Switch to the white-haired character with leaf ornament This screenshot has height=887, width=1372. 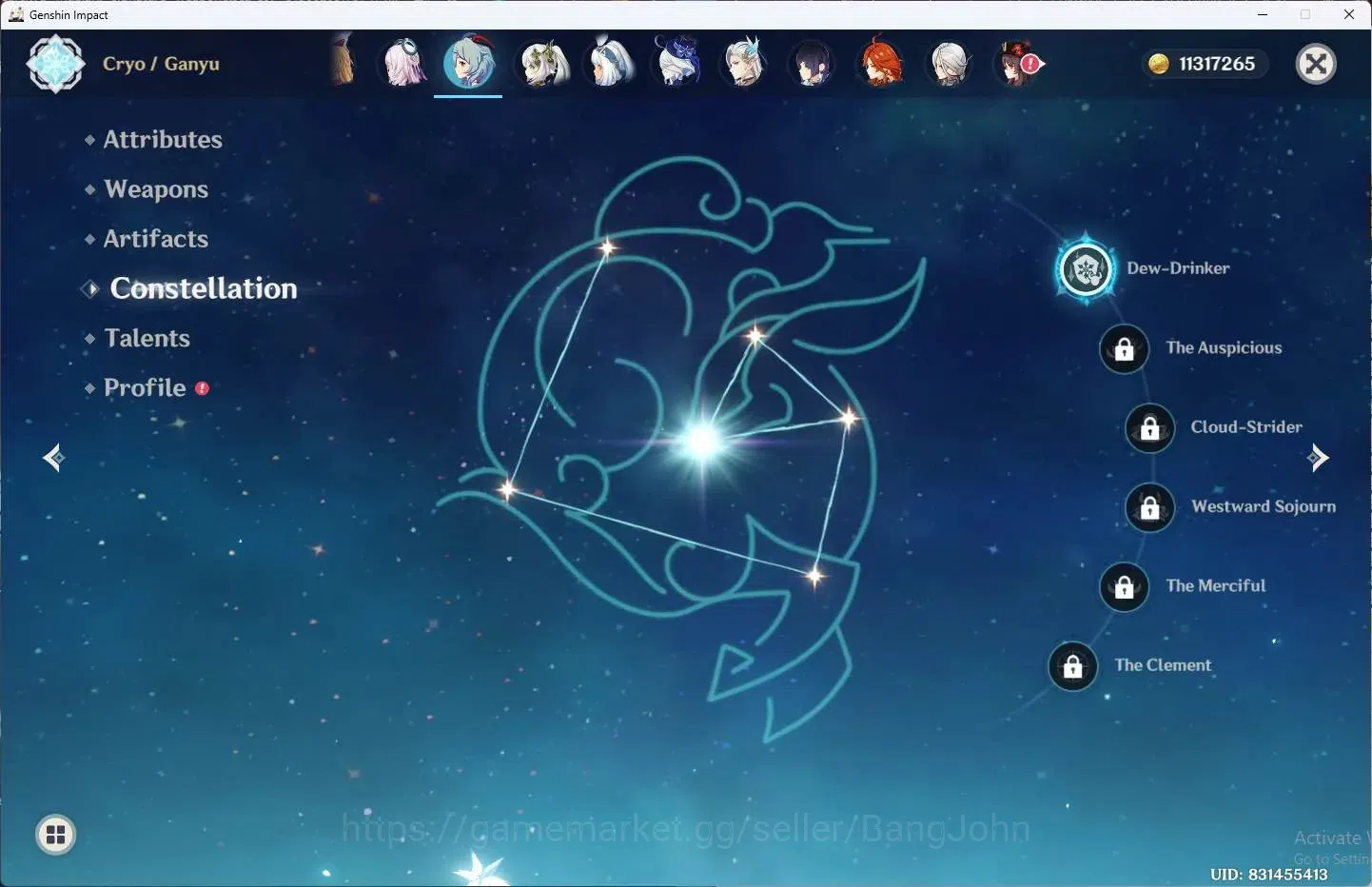pos(542,63)
